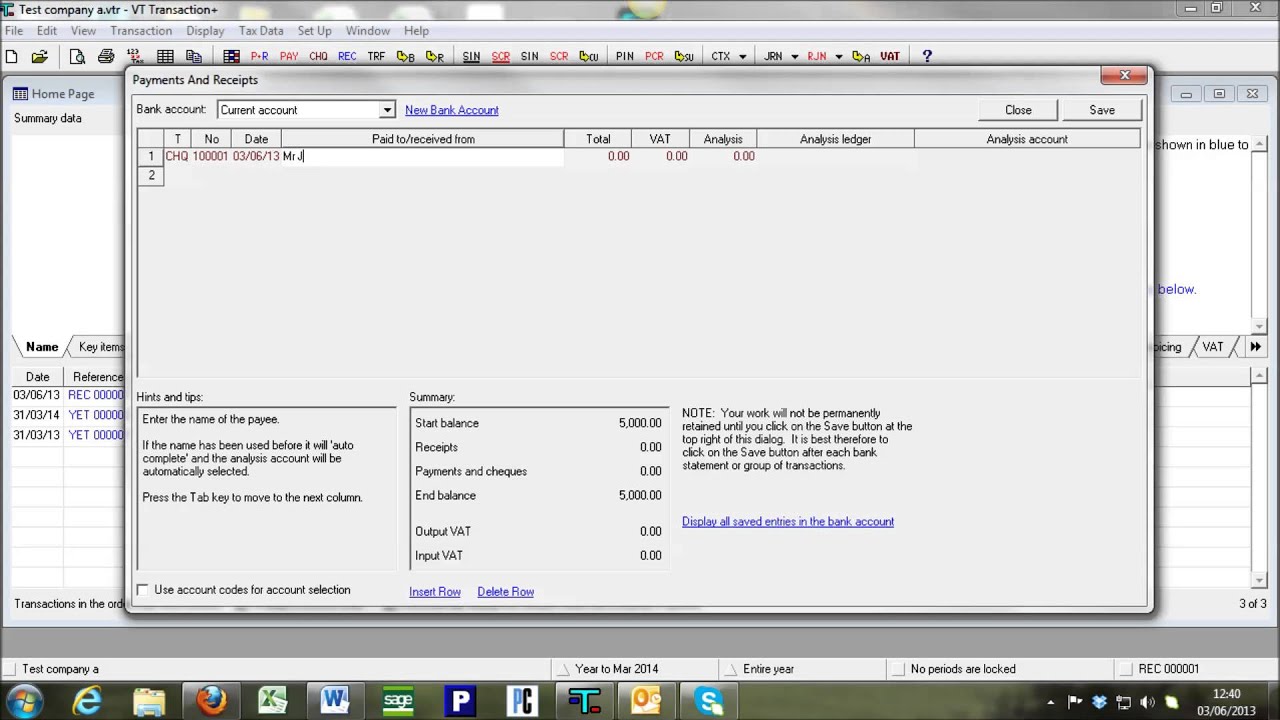Click the Payments And Receipts dialog close X
This screenshot has height=720, width=1280.
click(x=1125, y=76)
